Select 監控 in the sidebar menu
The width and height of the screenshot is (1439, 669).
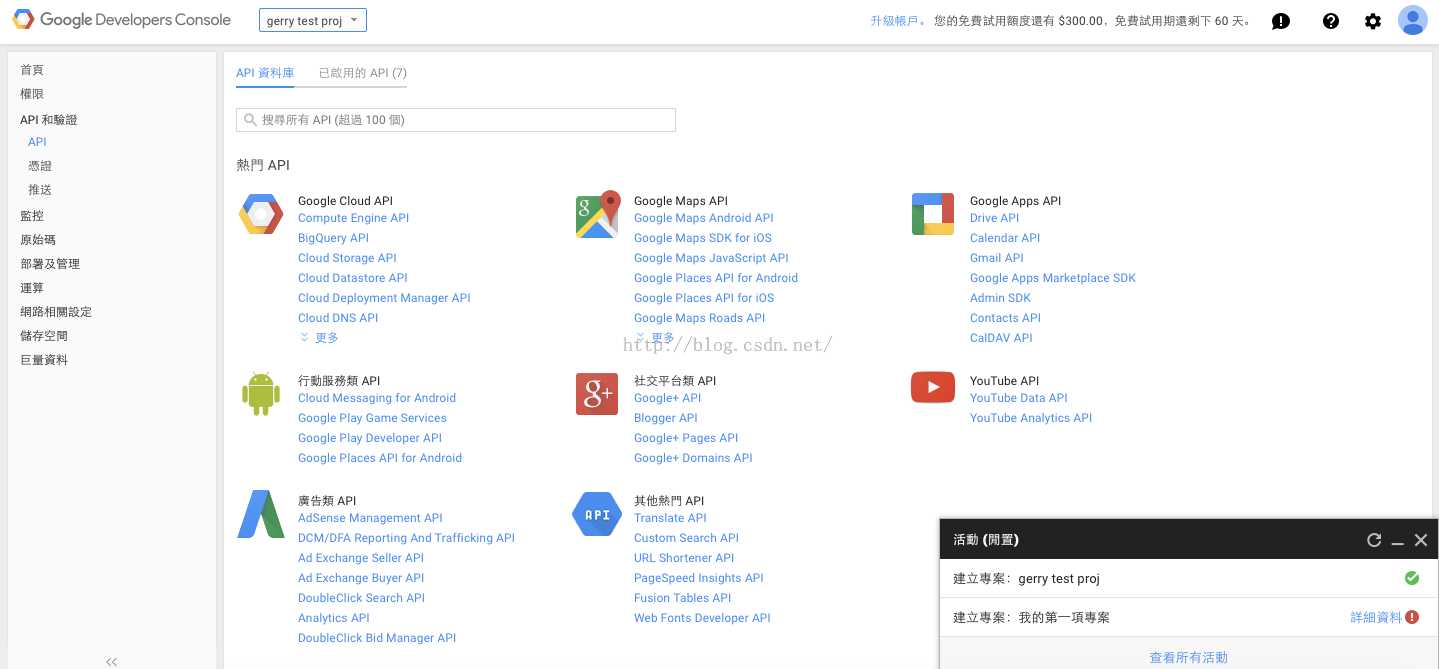pyautogui.click(x=31, y=215)
